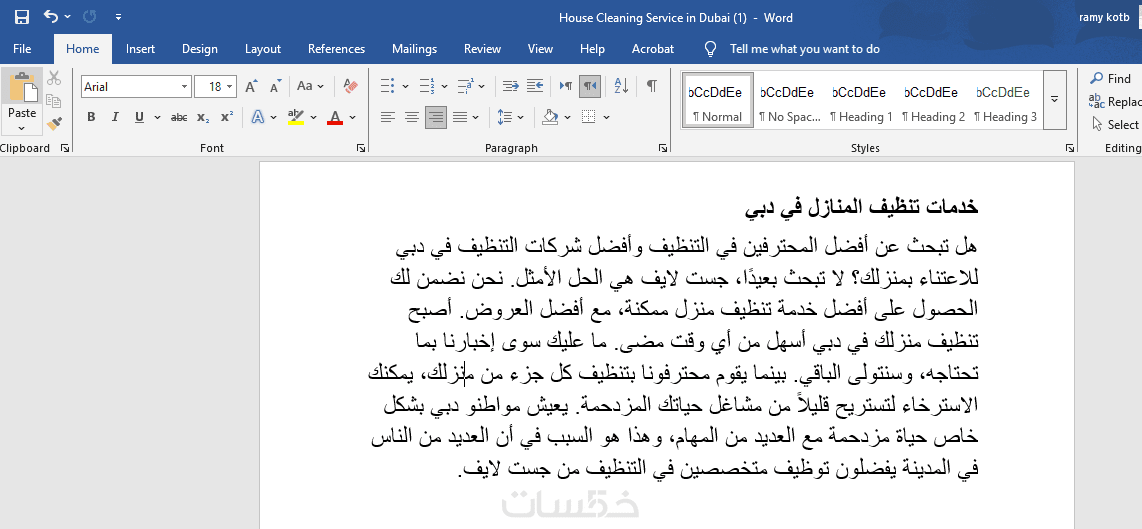
Task: Toggle Bold formatting
Action: point(91,117)
